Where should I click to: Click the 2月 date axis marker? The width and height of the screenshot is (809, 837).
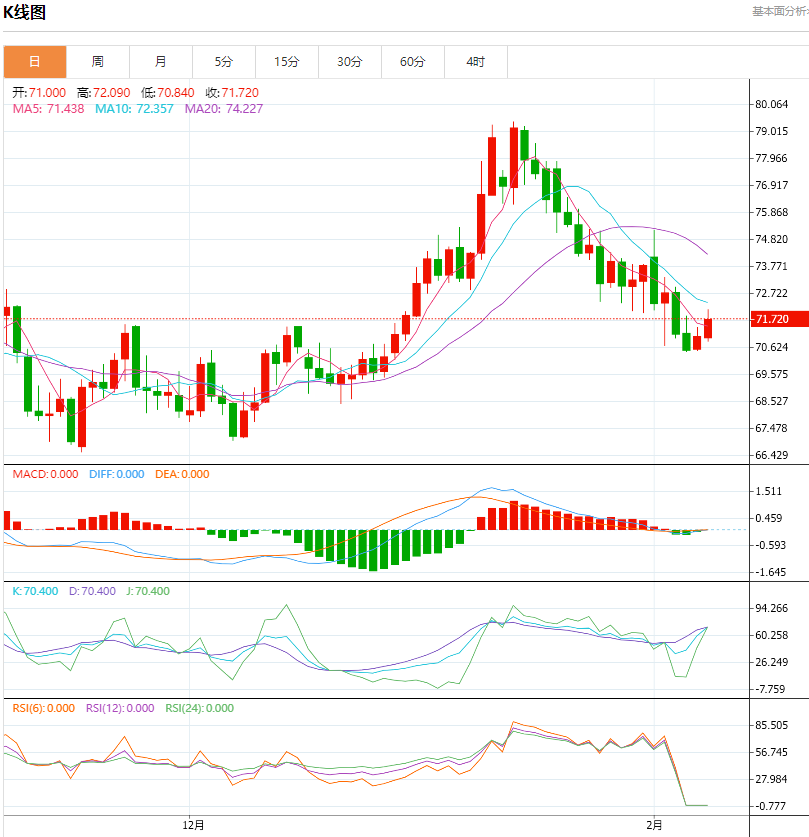coord(655,825)
